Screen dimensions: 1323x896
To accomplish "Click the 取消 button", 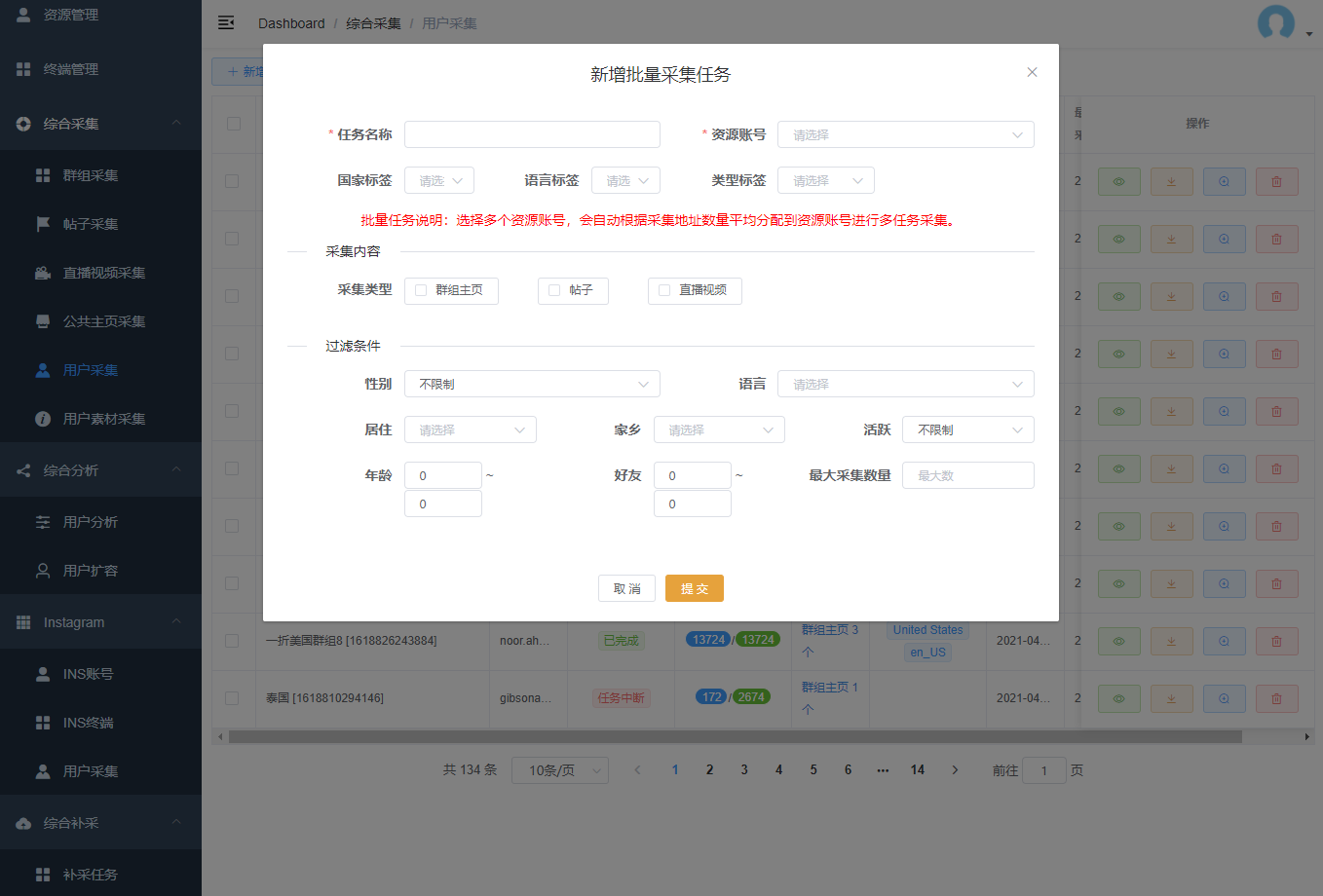I will coord(626,588).
